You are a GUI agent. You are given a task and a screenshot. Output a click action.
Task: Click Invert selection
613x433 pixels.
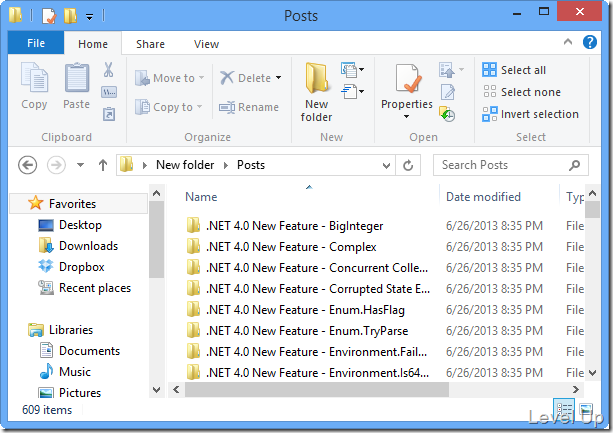(531, 114)
